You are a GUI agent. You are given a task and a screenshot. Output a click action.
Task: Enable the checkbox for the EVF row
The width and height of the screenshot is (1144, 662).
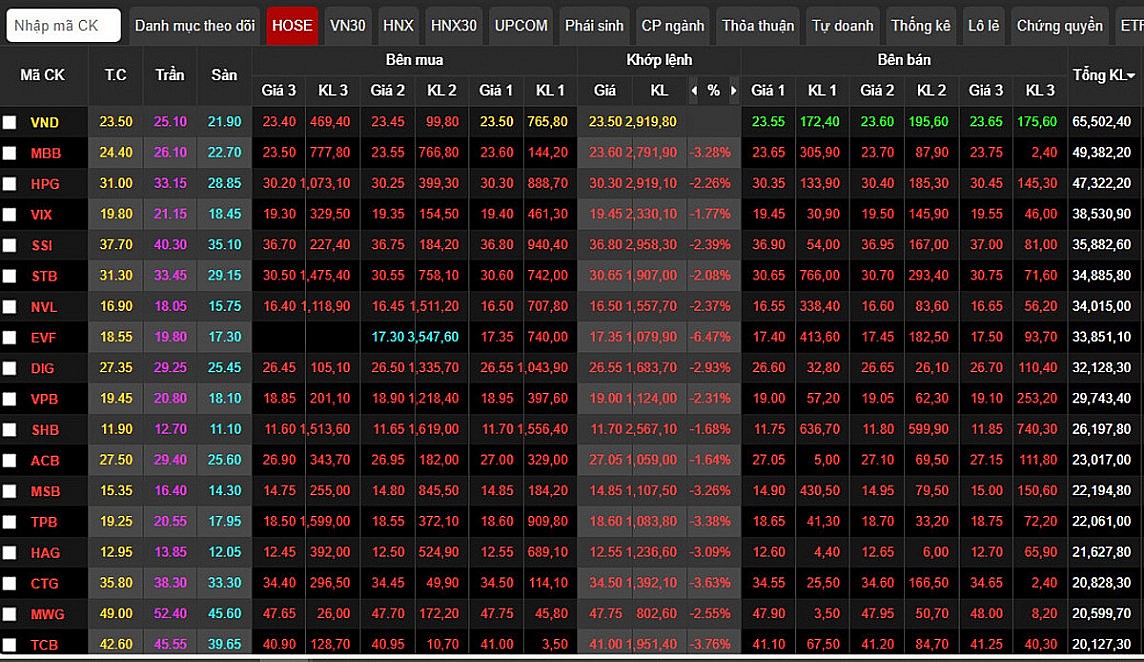(x=10, y=338)
